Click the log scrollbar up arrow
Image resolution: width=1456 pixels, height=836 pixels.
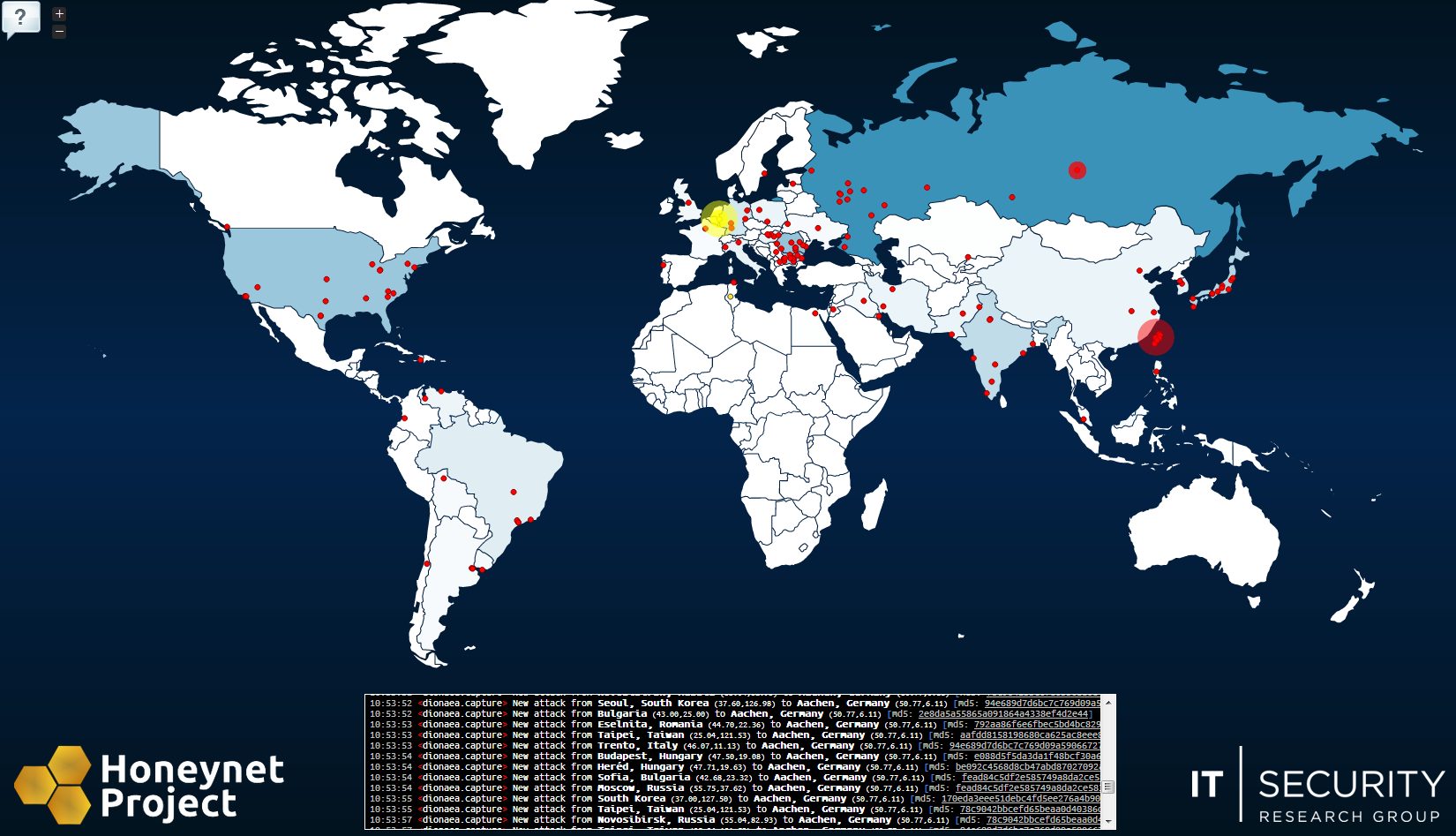point(1108,702)
